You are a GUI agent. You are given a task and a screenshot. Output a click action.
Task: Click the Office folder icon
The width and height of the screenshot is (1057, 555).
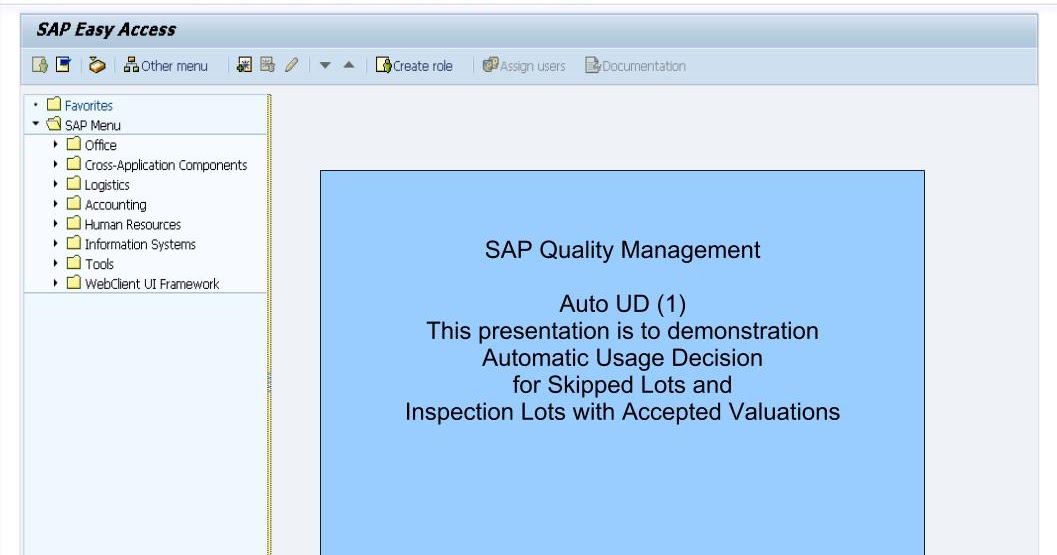coord(73,144)
